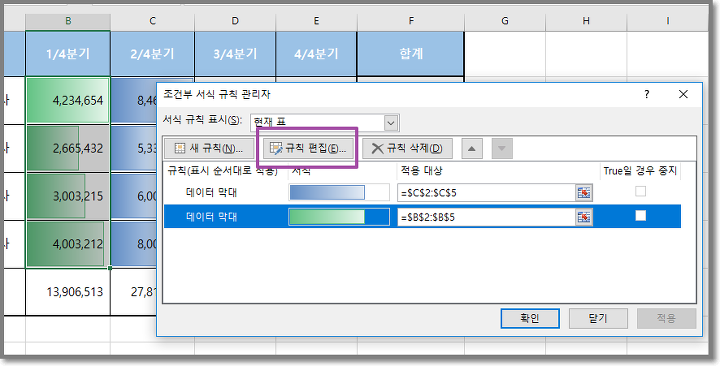Select column H header
720x366 pixels.
tap(586, 21)
